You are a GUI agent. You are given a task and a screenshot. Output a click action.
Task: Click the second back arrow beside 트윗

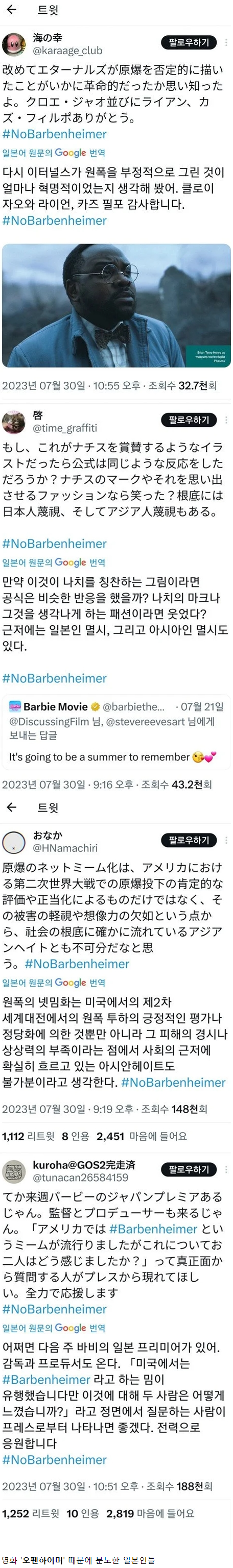coord(11,808)
